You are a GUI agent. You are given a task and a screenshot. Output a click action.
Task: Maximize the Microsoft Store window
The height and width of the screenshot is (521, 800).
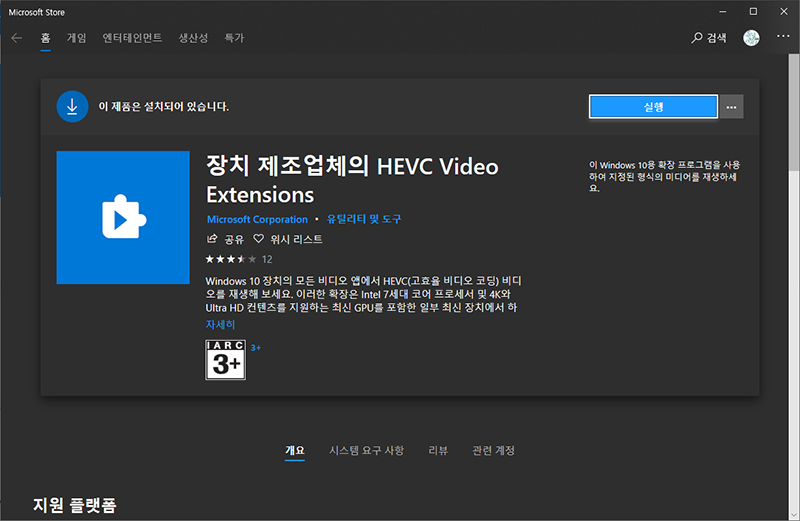pos(753,11)
